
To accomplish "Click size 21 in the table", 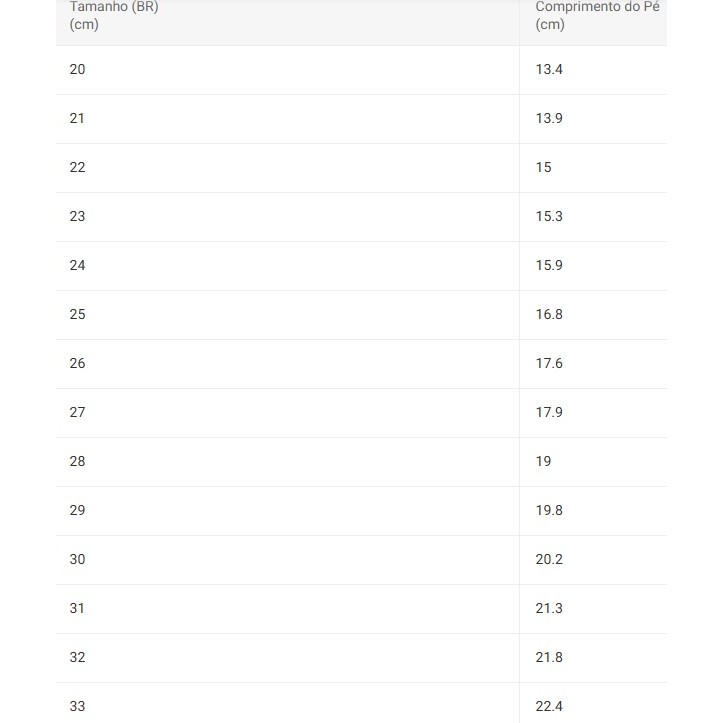I will point(78,118).
